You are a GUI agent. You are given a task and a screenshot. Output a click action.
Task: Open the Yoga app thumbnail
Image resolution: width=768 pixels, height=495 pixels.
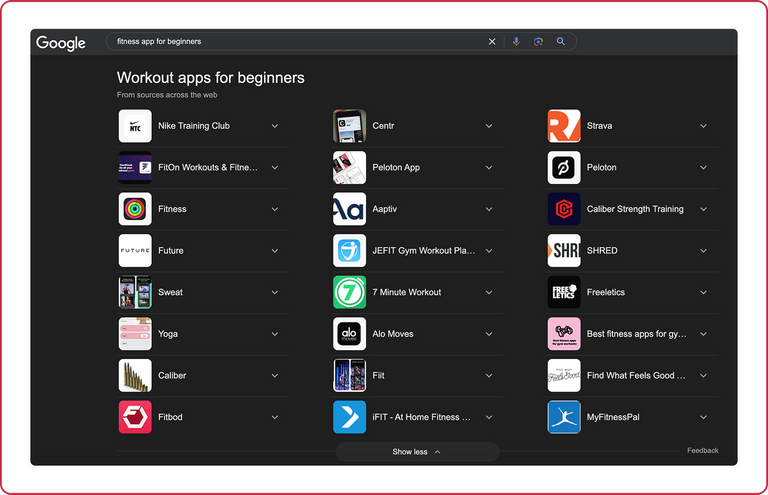[135, 334]
